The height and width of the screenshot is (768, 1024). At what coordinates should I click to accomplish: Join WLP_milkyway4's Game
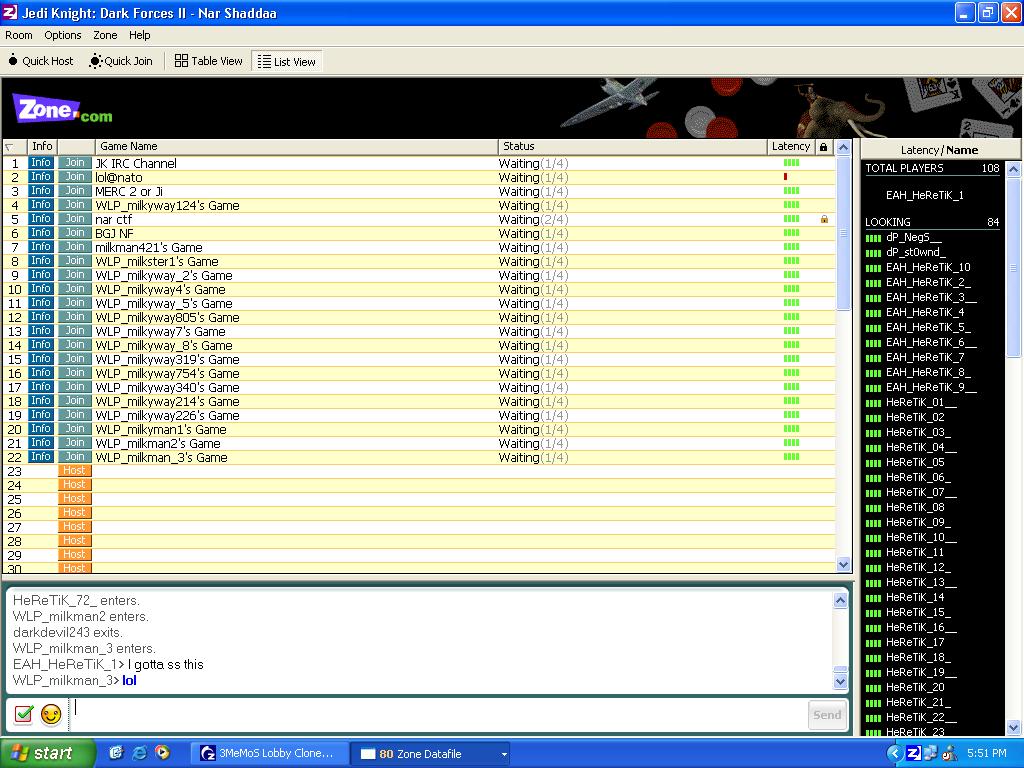[74, 289]
